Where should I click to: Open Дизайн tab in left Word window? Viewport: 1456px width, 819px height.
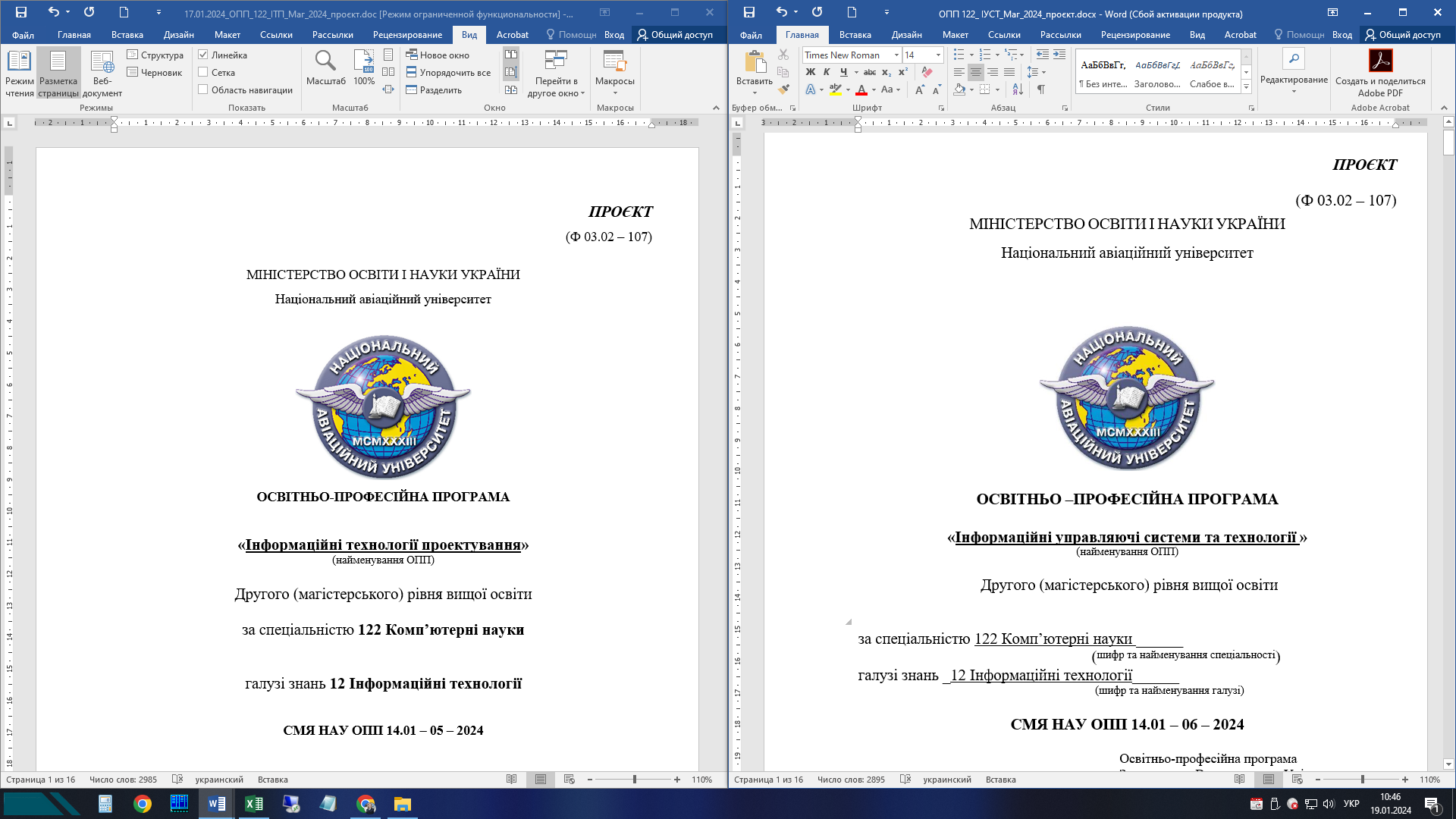pyautogui.click(x=179, y=35)
